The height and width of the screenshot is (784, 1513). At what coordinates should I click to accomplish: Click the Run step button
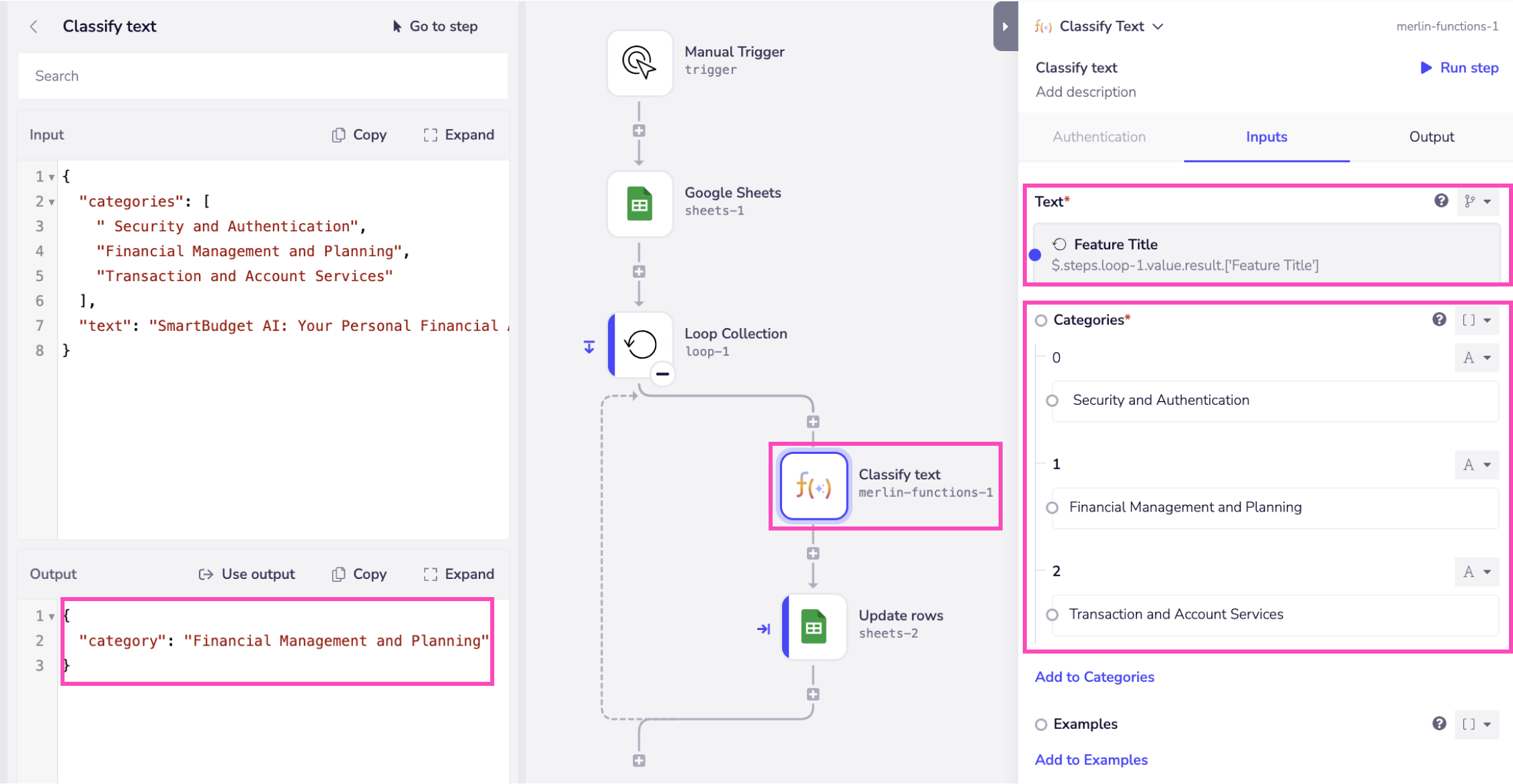[1459, 67]
